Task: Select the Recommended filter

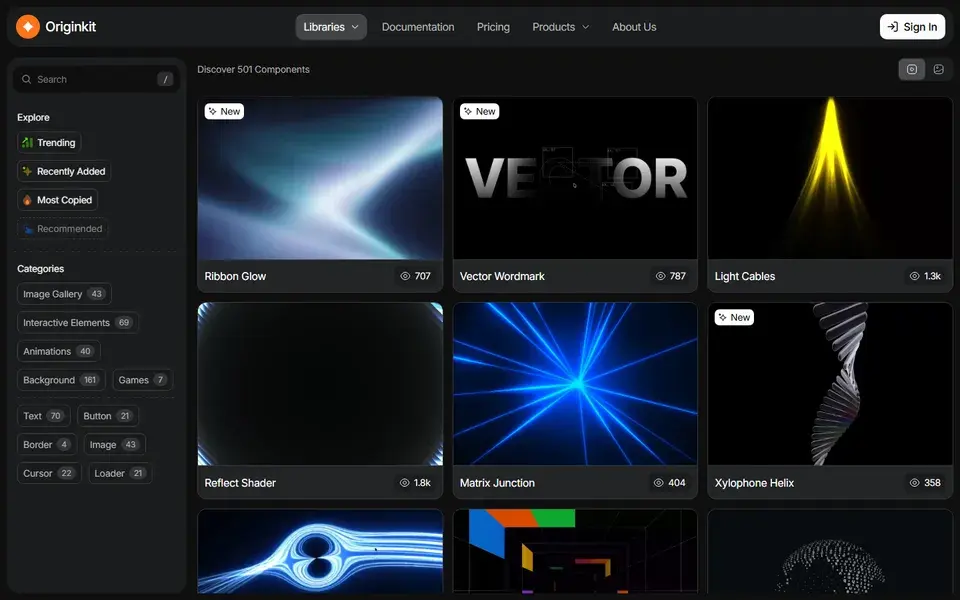Action: (62, 229)
